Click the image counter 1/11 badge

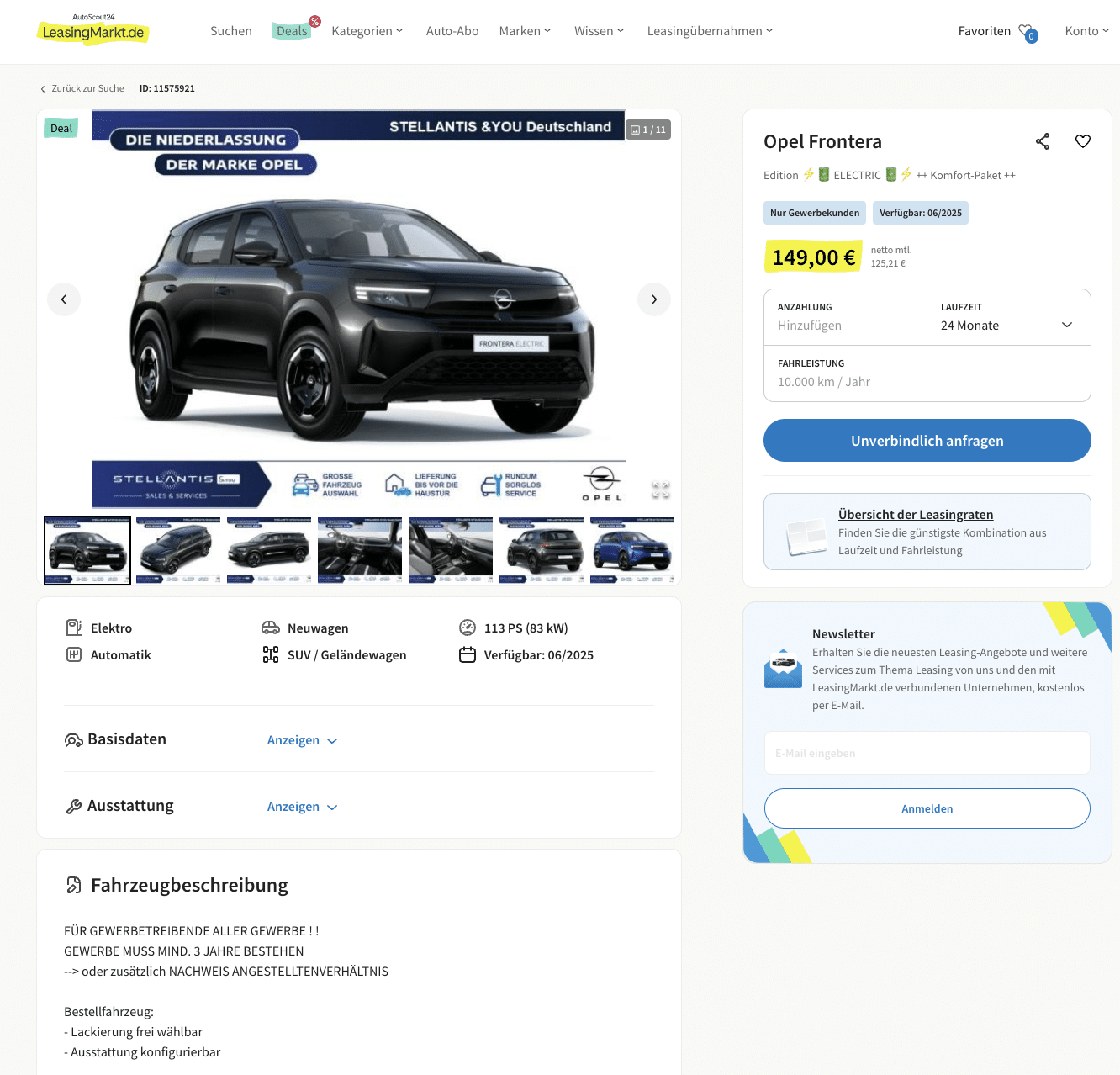point(648,130)
